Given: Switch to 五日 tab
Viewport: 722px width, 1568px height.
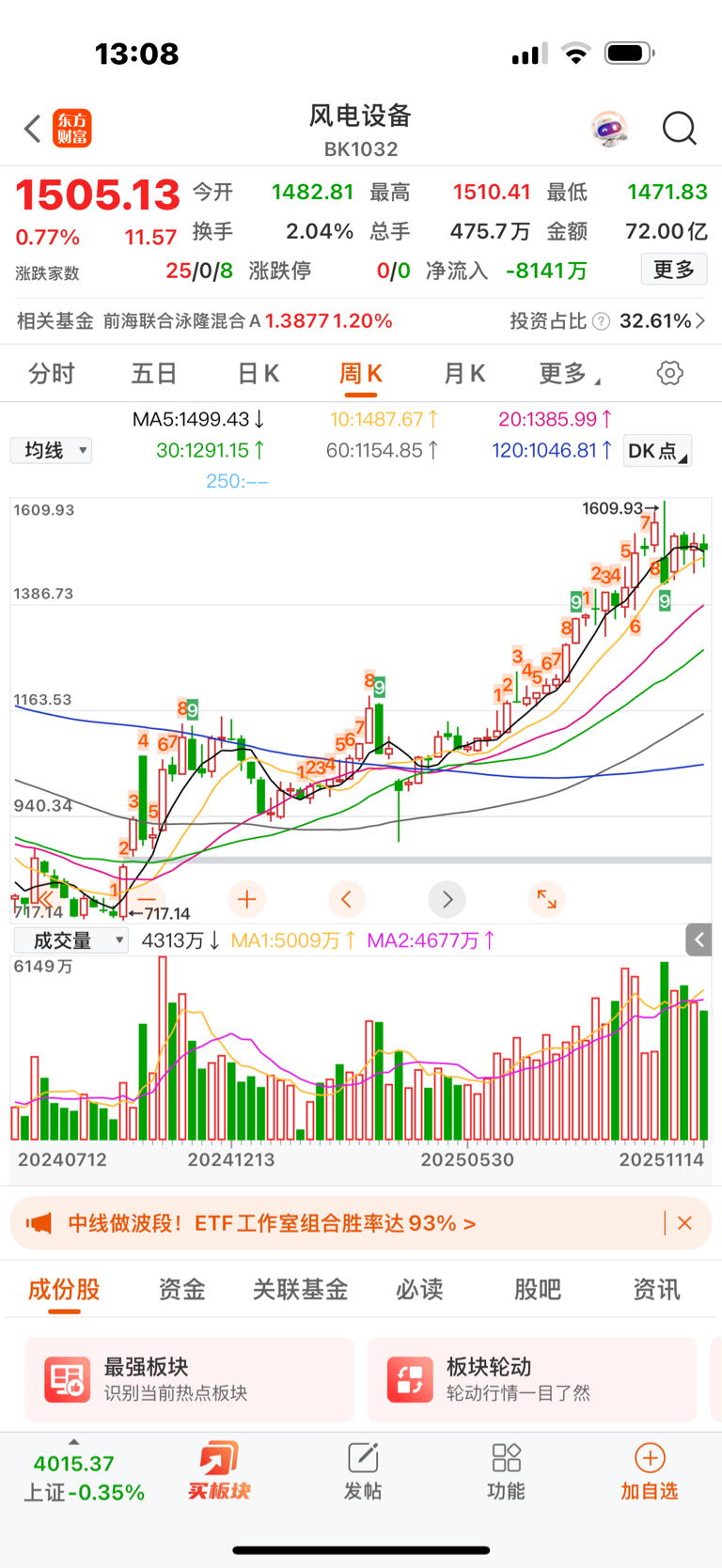Looking at the screenshot, I should click(154, 374).
